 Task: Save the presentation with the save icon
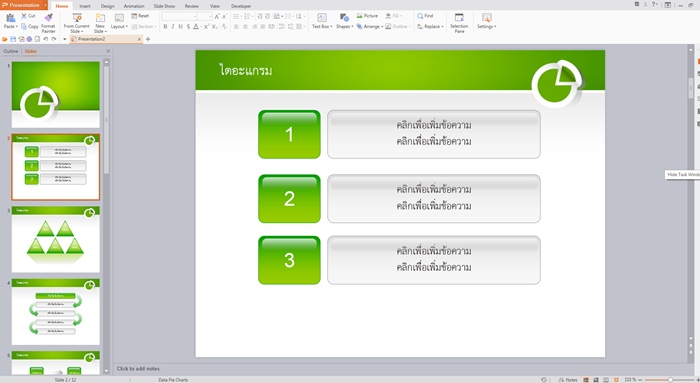point(13,39)
